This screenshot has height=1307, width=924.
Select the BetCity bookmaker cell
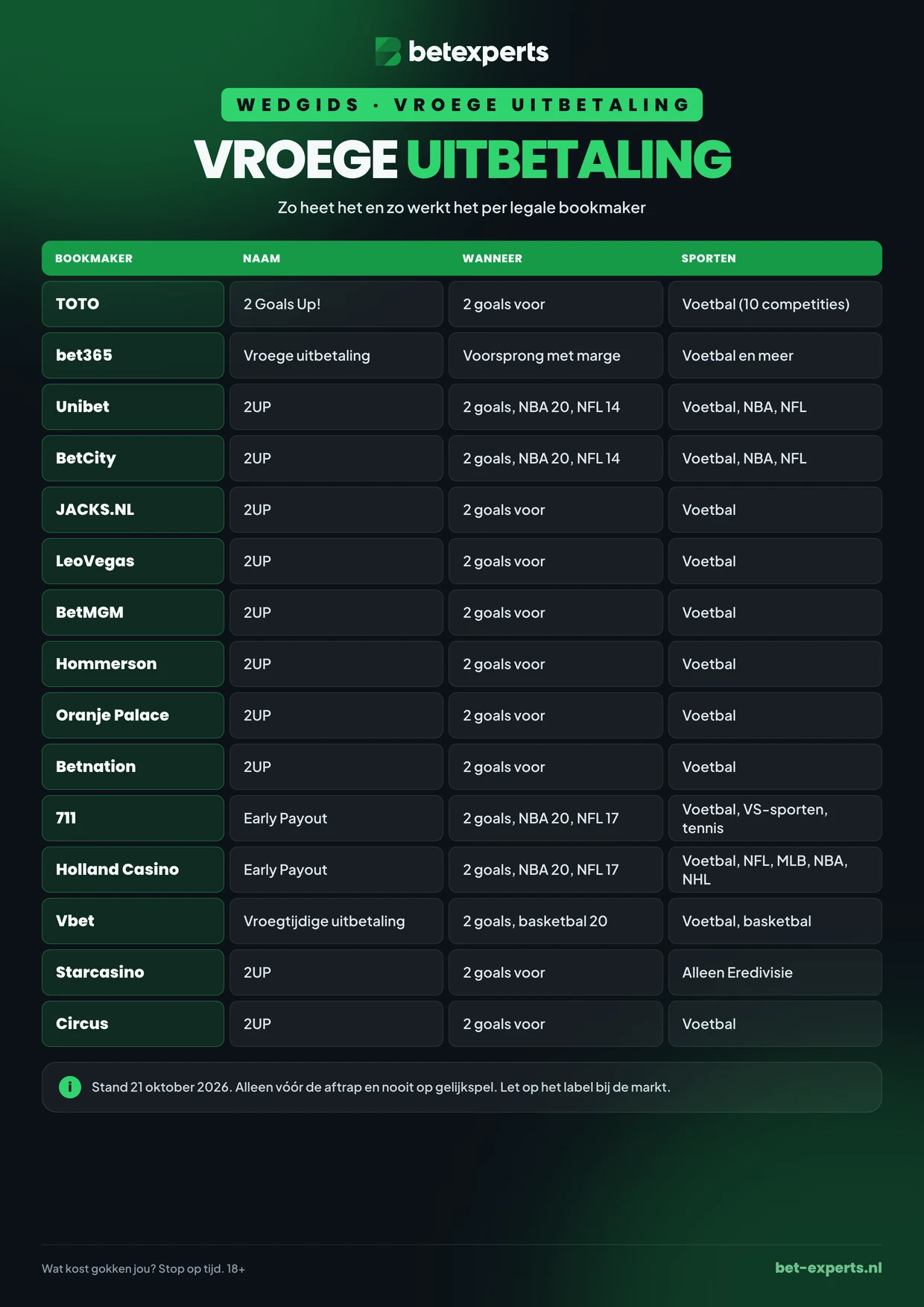133,458
